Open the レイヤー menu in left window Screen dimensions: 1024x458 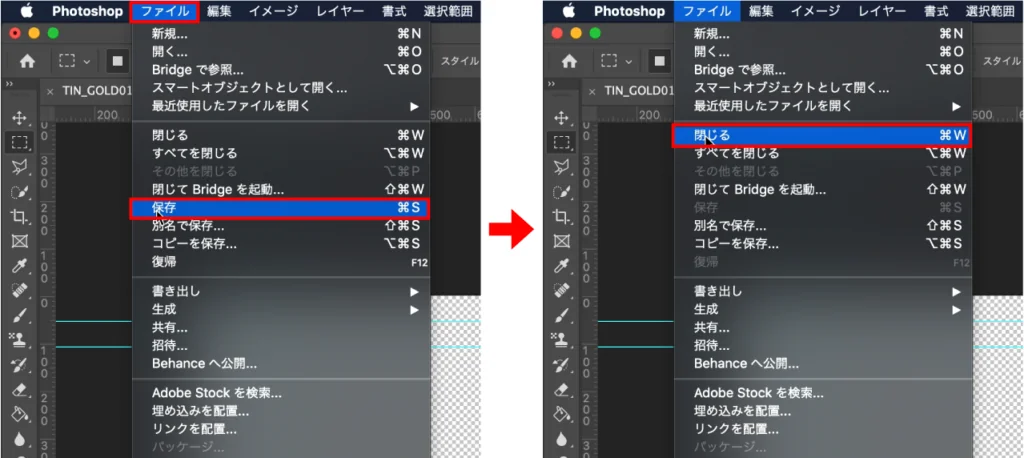click(x=340, y=11)
